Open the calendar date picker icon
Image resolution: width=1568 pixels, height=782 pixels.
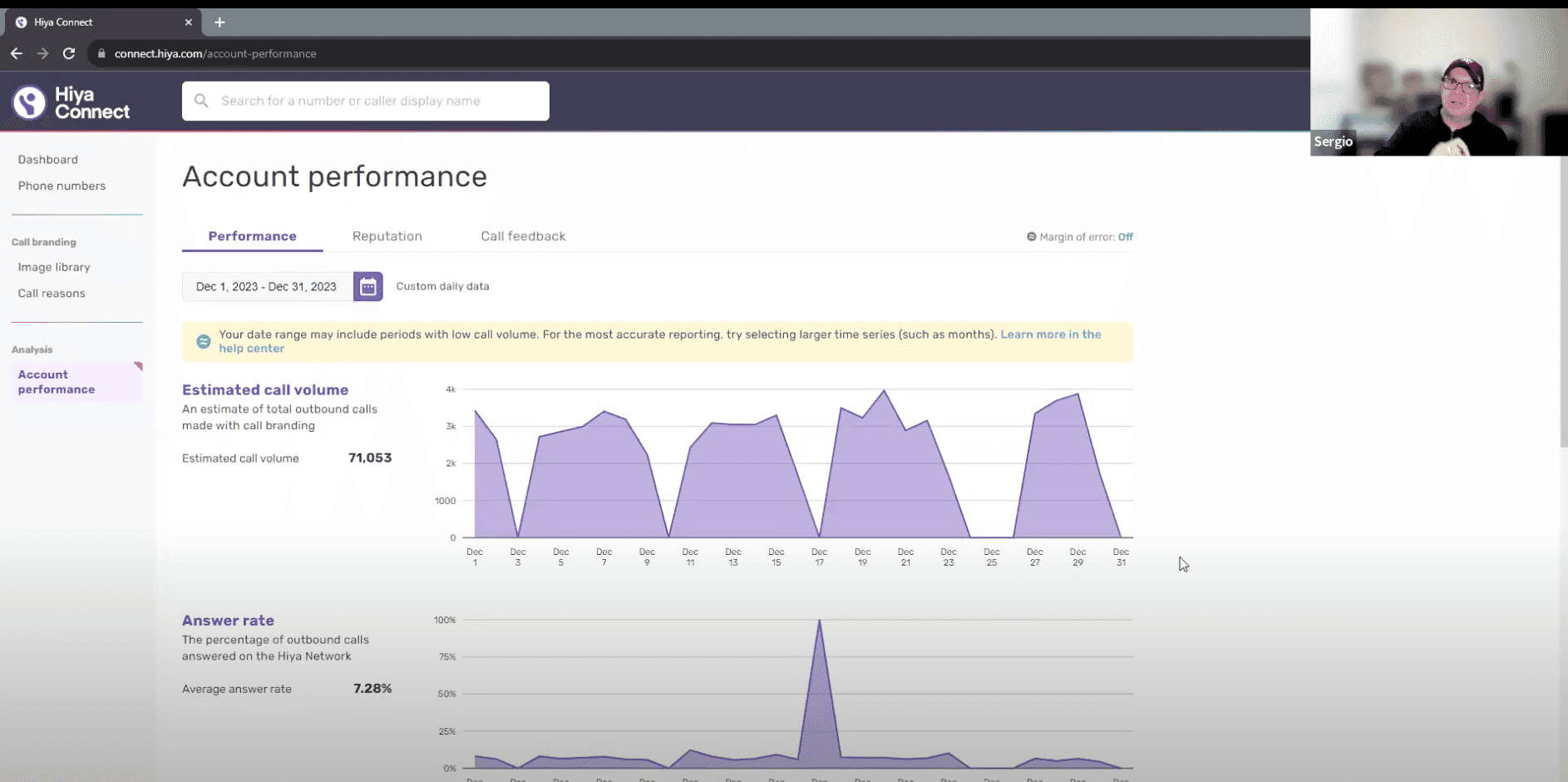pyautogui.click(x=367, y=287)
